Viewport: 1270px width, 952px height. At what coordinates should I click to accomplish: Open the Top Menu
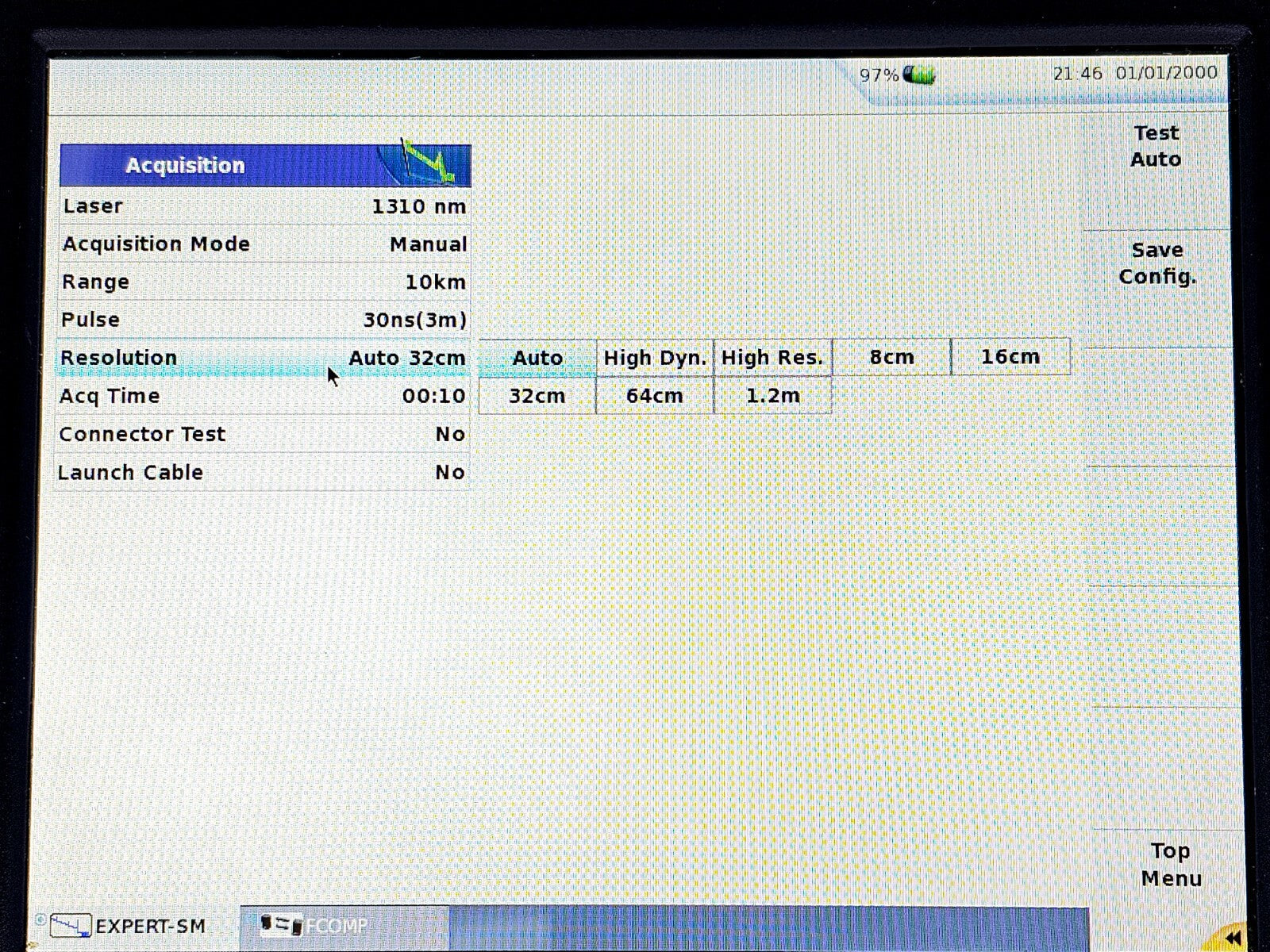[1170, 865]
